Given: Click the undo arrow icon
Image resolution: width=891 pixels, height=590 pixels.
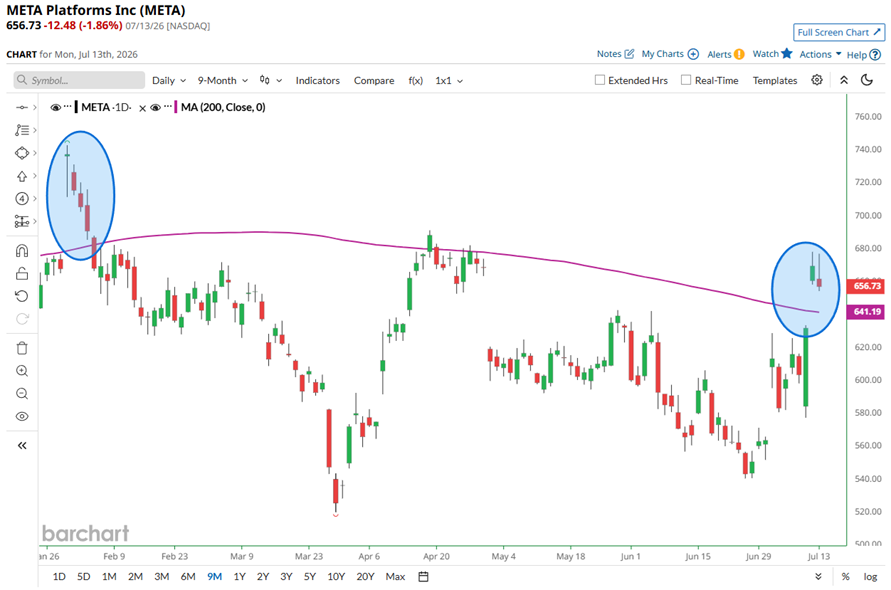Looking at the screenshot, I should click(x=22, y=296).
